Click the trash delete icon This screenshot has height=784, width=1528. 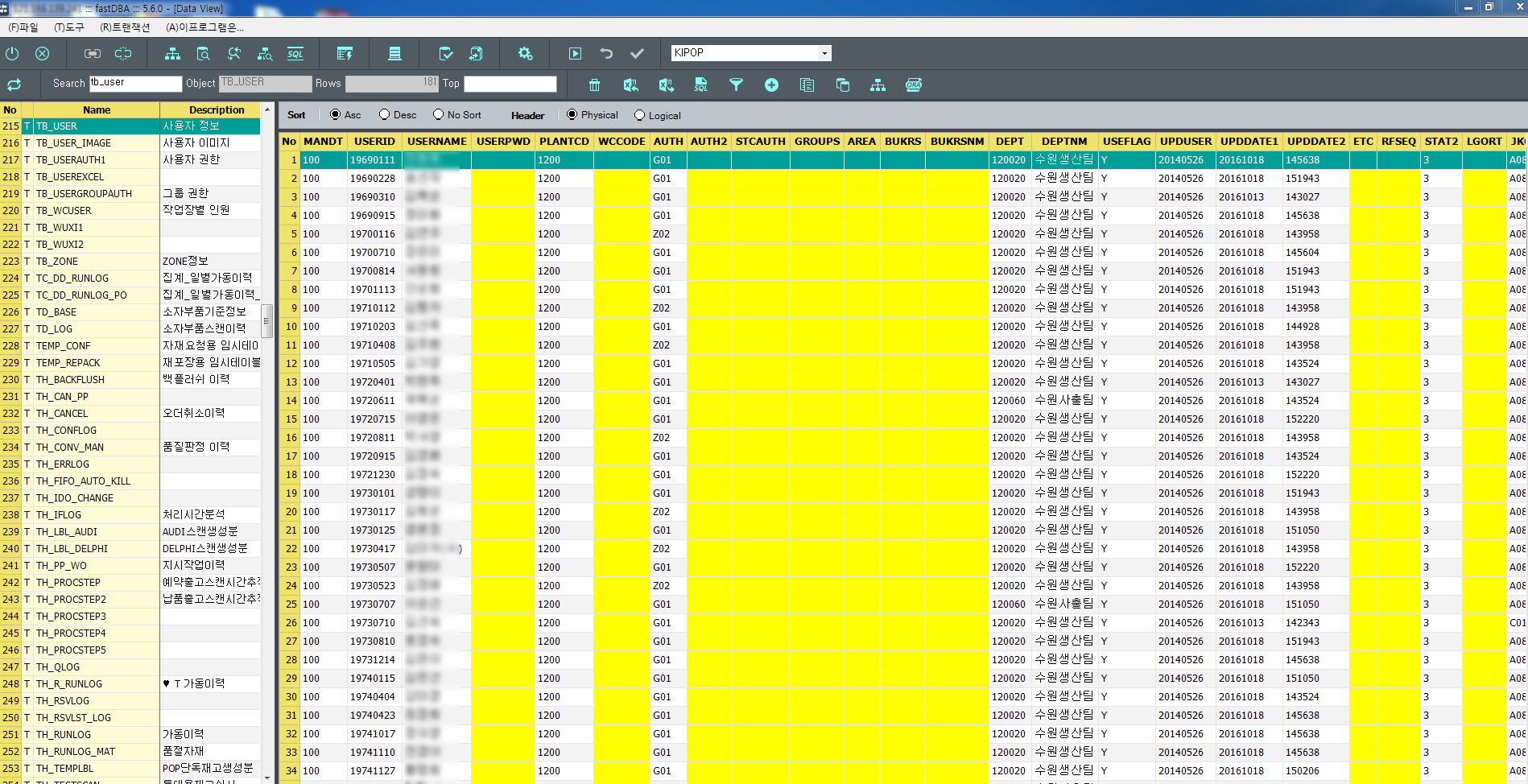pyautogui.click(x=594, y=85)
